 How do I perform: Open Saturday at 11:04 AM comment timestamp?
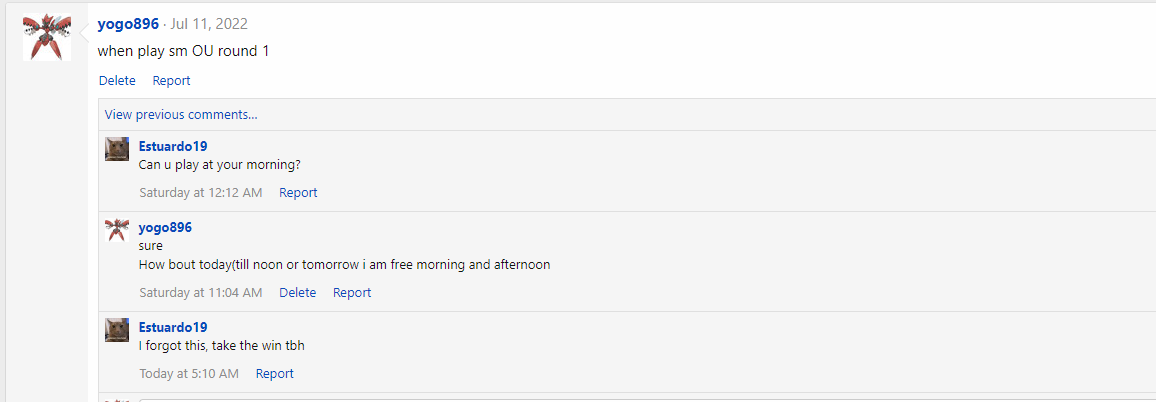200,293
